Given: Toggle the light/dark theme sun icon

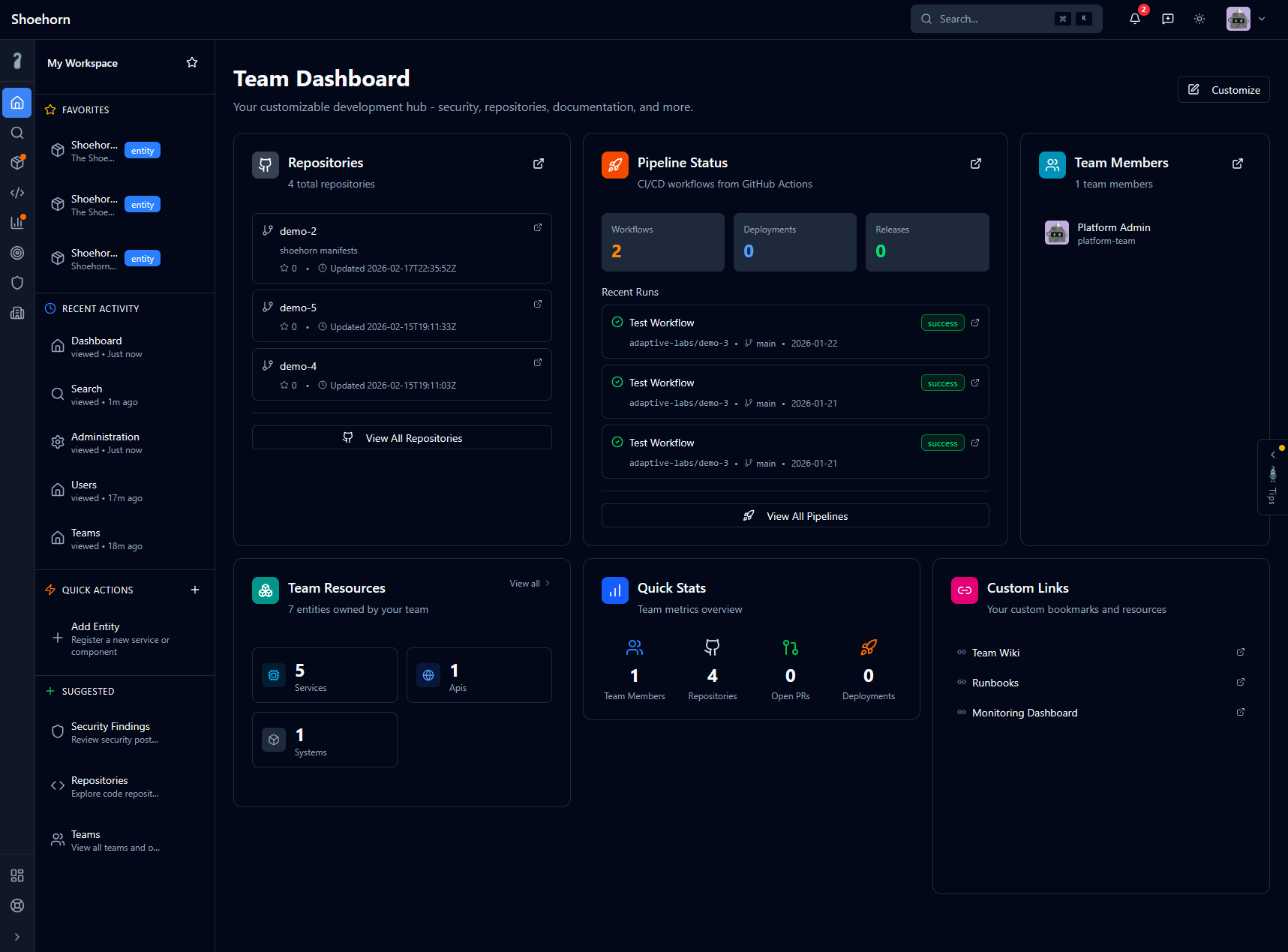Looking at the screenshot, I should click(x=1199, y=19).
